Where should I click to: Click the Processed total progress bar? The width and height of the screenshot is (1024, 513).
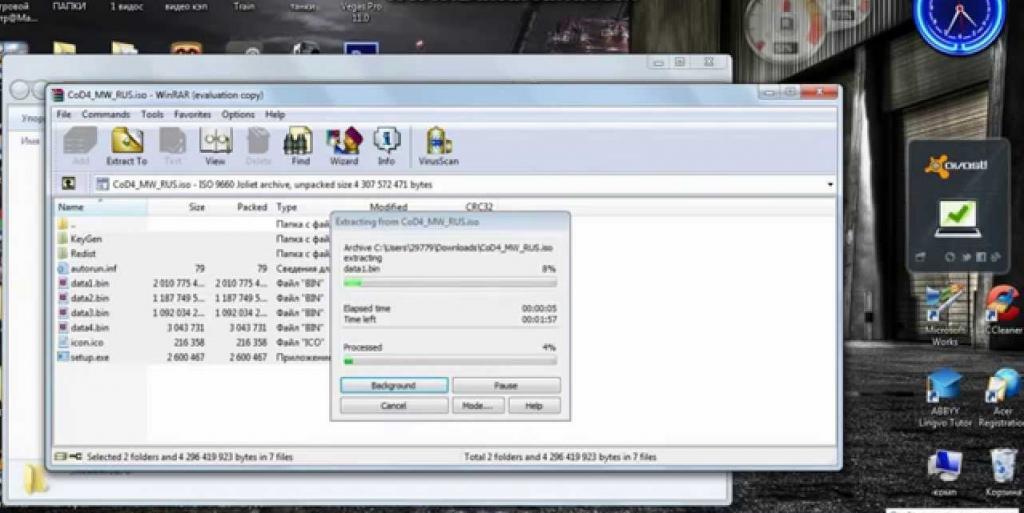point(450,361)
